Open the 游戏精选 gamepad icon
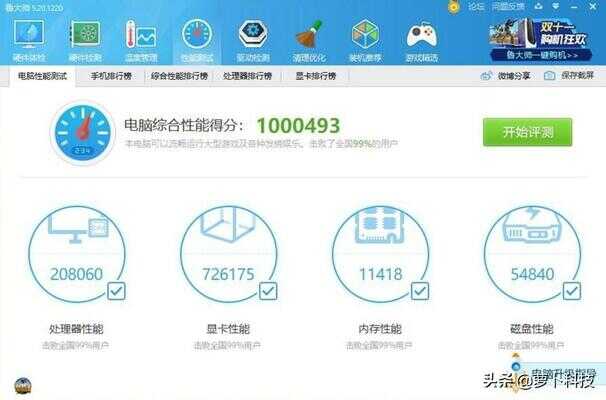 pyautogui.click(x=422, y=35)
